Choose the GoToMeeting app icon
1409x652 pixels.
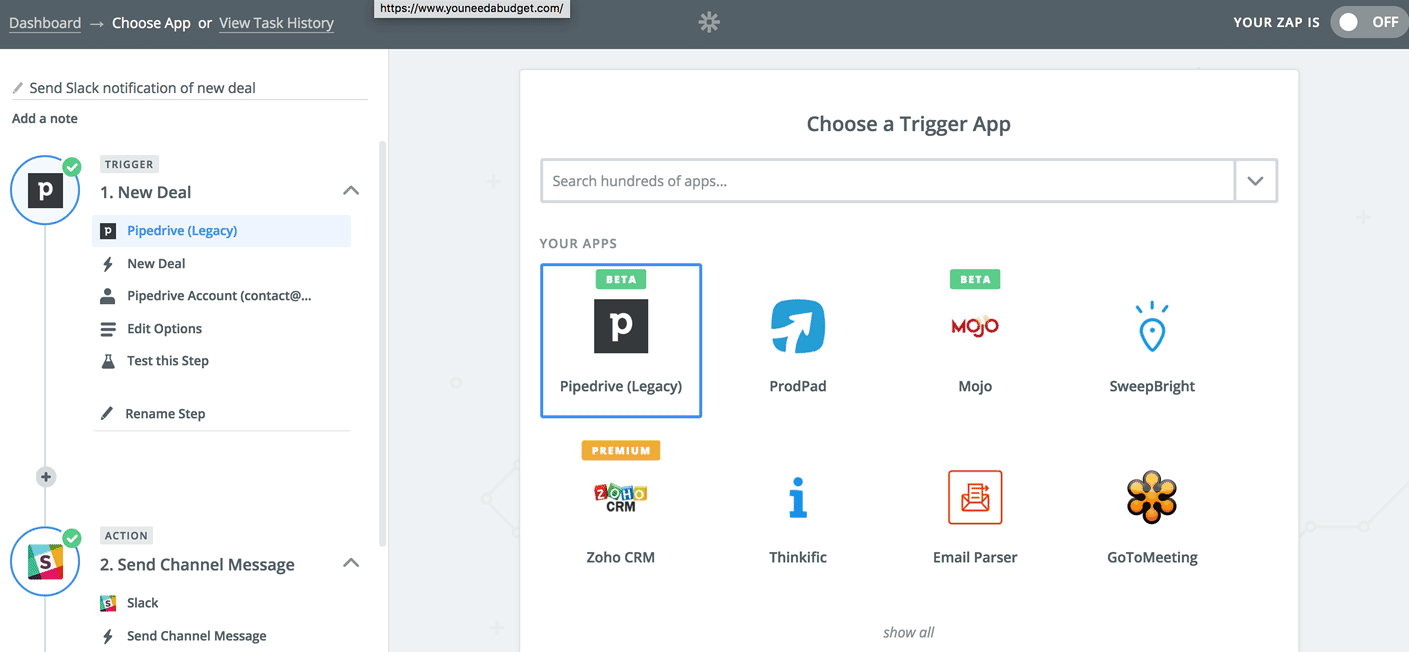point(1152,497)
